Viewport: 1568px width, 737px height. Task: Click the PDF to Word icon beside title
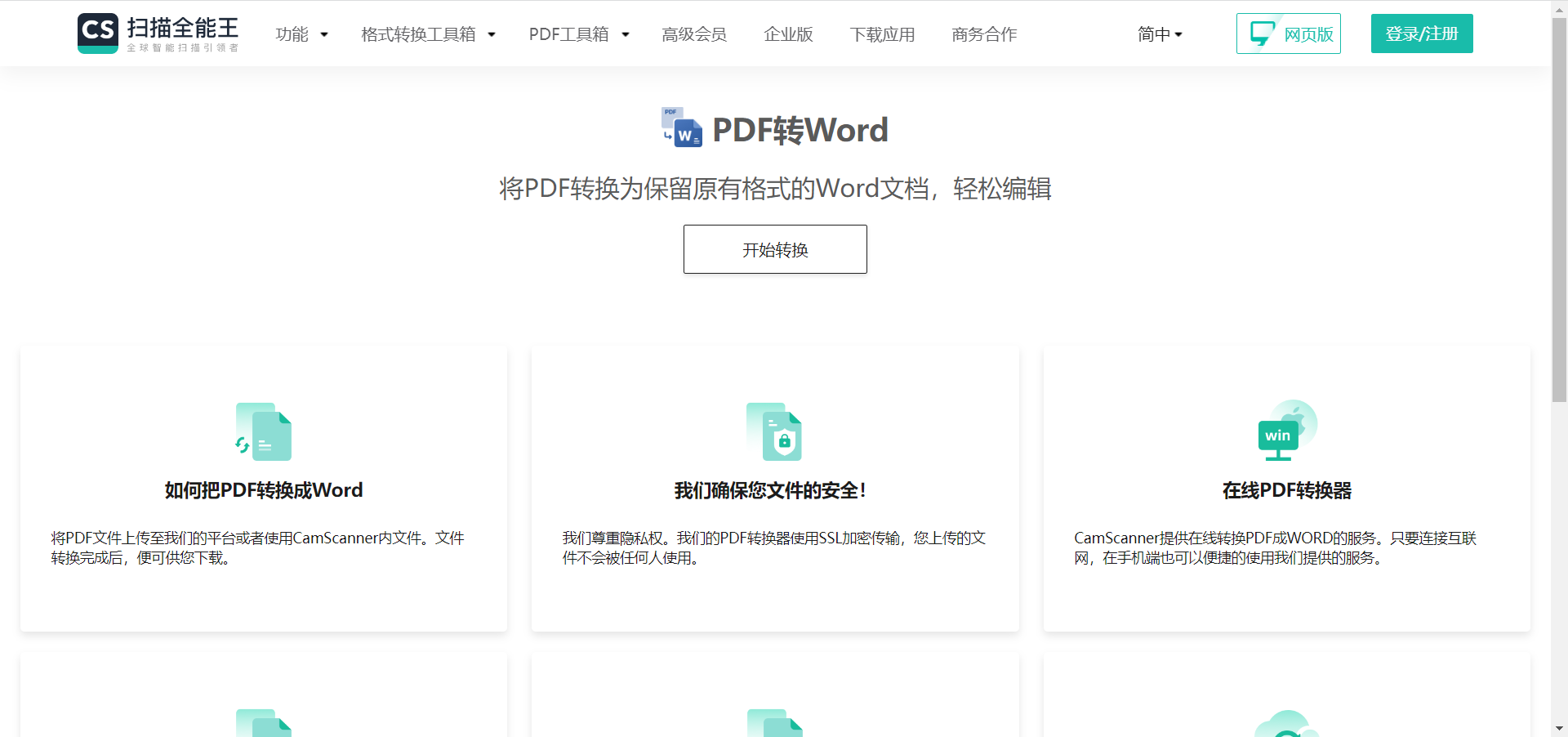682,127
